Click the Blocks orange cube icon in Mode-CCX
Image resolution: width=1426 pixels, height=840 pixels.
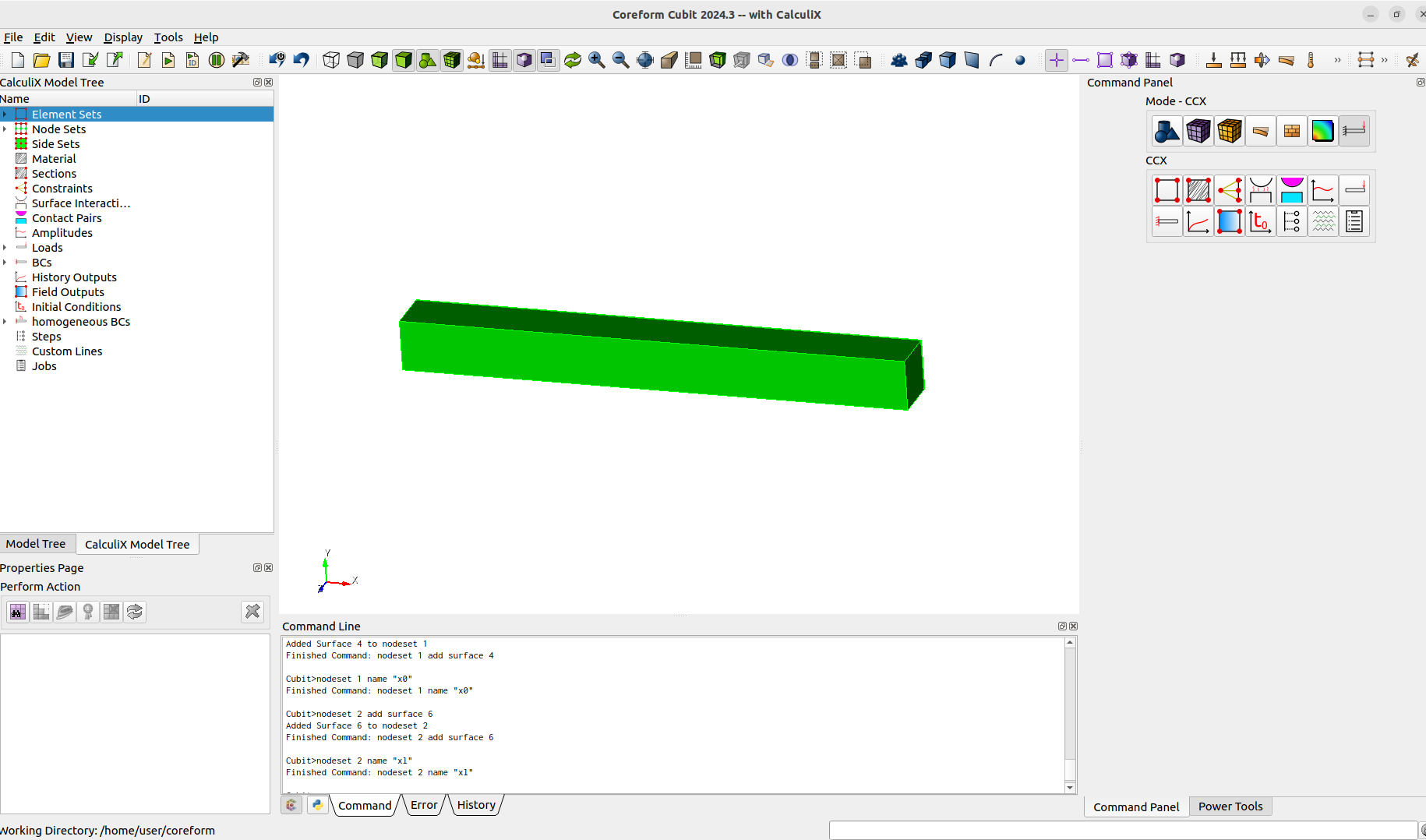coord(1230,130)
